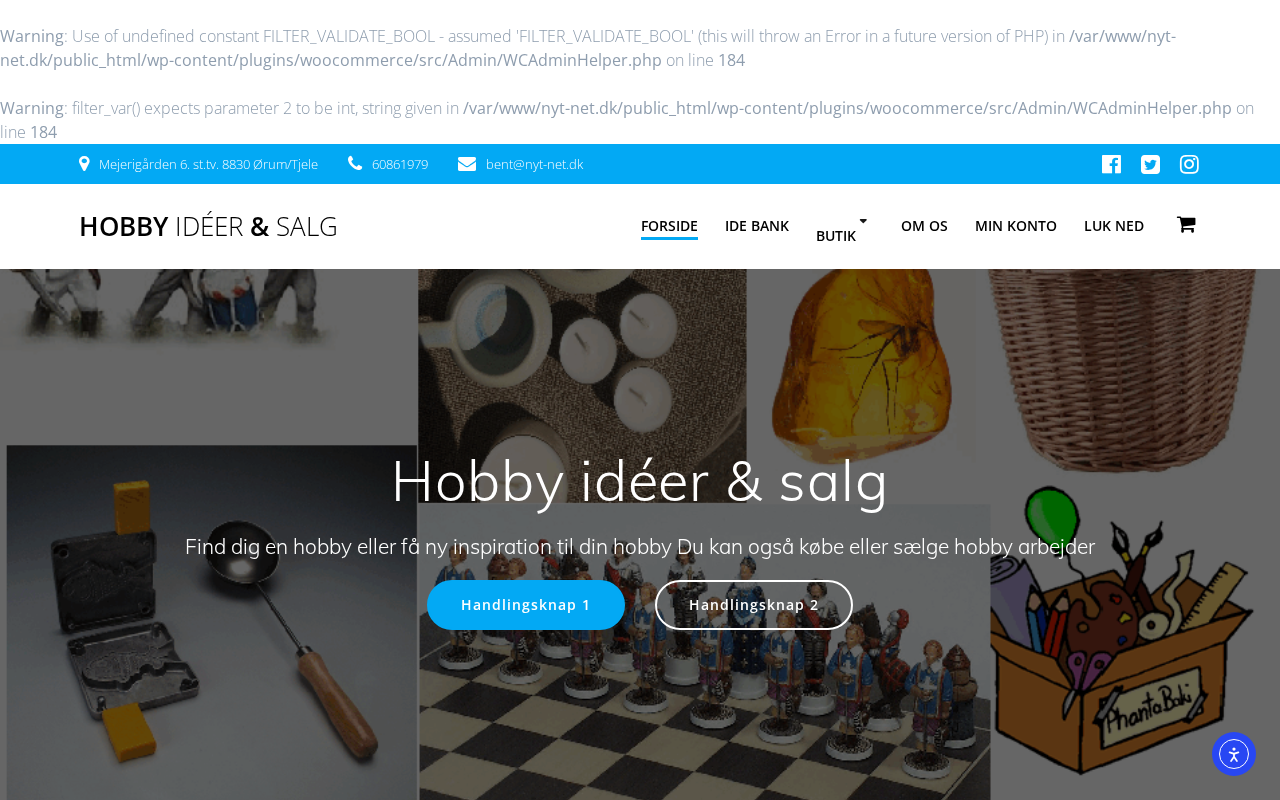The height and width of the screenshot is (800, 1280).
Task: Open the Twitter profile icon
Action: click(1150, 164)
